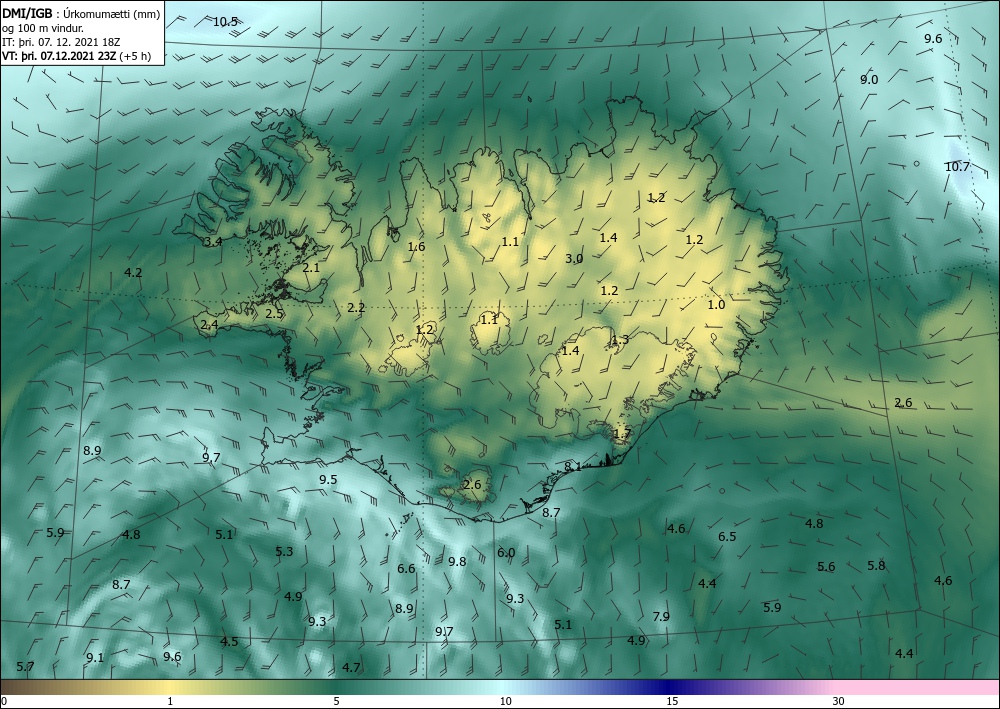Click the '1' label on the color scale

pos(170,702)
